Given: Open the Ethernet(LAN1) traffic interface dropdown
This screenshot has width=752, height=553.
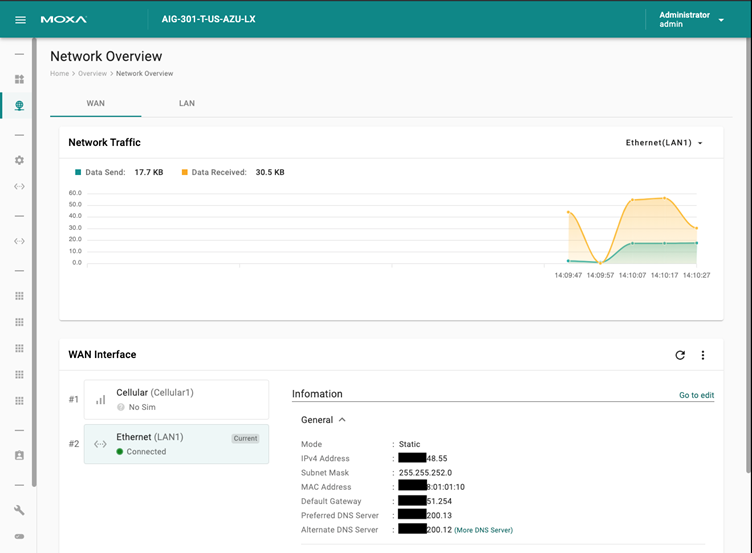Looking at the screenshot, I should [x=664, y=143].
